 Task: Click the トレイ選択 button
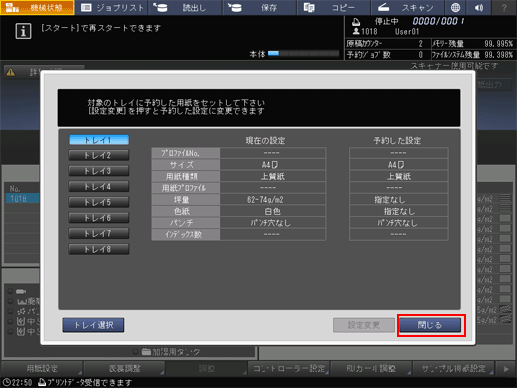click(x=93, y=325)
